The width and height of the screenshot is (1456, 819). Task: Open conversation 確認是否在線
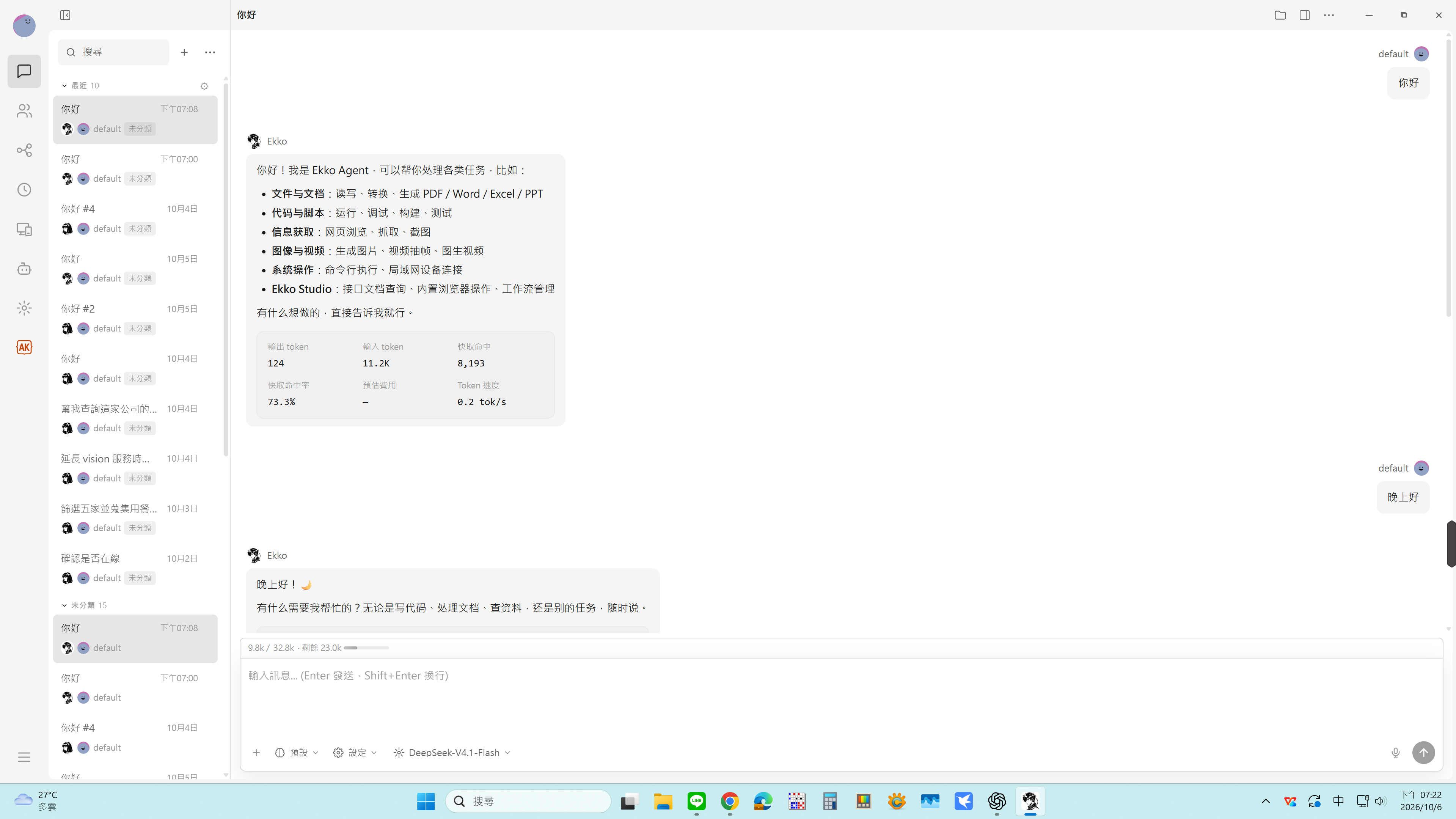pyautogui.click(x=135, y=569)
